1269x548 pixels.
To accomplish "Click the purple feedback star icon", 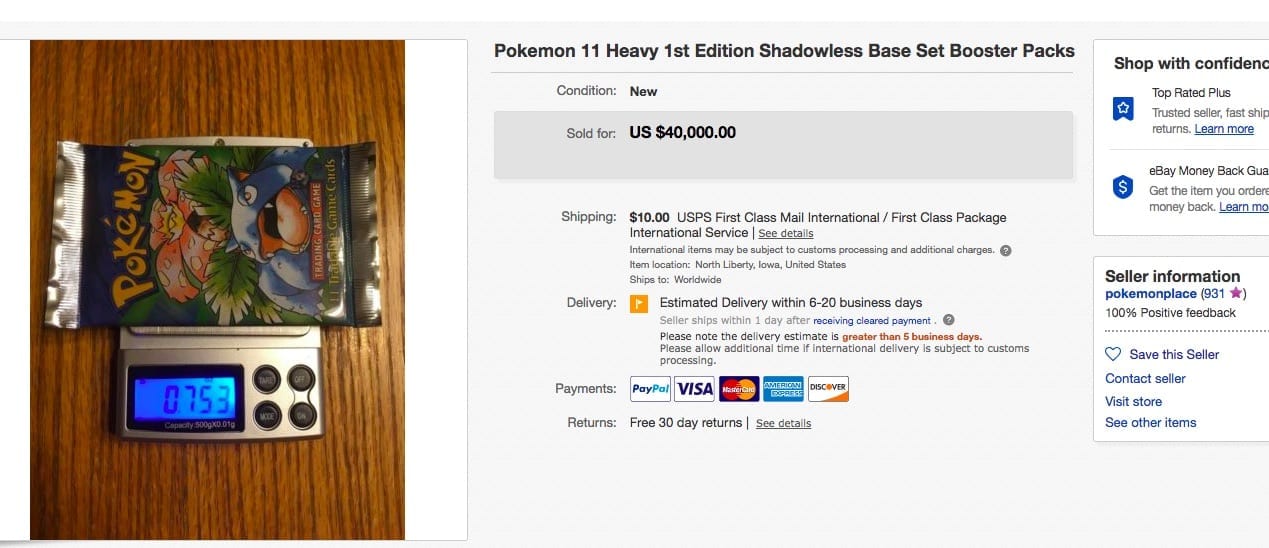I will (1236, 293).
